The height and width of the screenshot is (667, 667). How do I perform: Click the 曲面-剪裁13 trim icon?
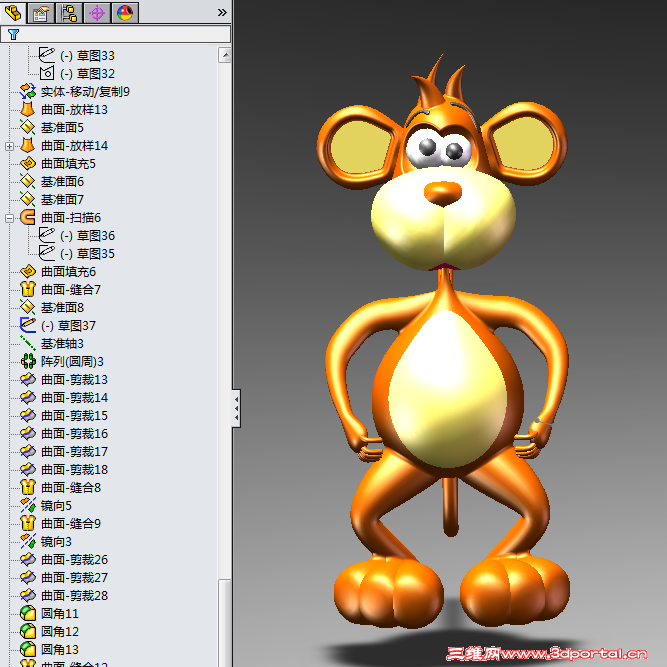[28, 379]
